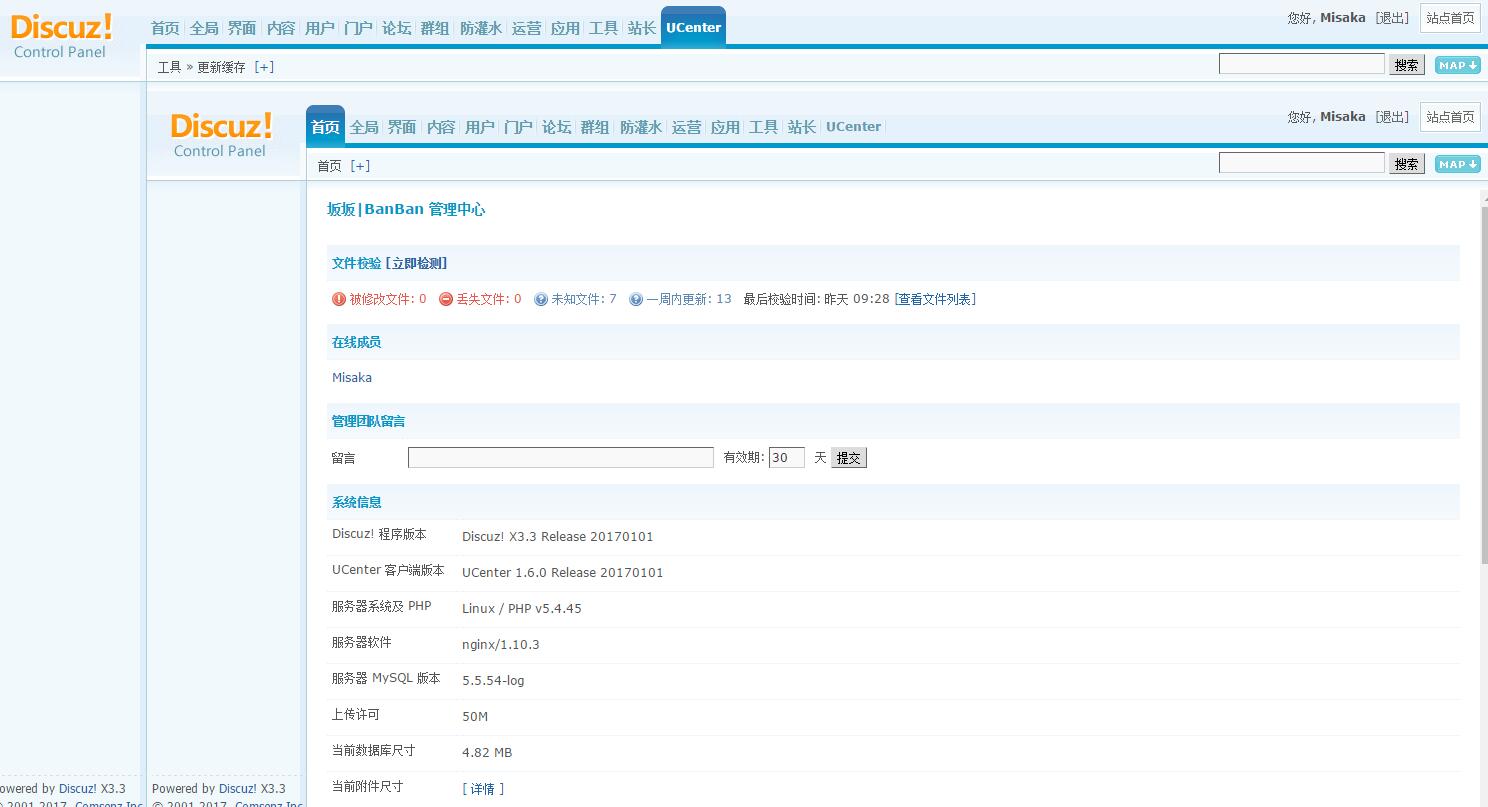The width and height of the screenshot is (1488, 807).
Task: Open 站长 in outer top navigation
Action: [642, 28]
